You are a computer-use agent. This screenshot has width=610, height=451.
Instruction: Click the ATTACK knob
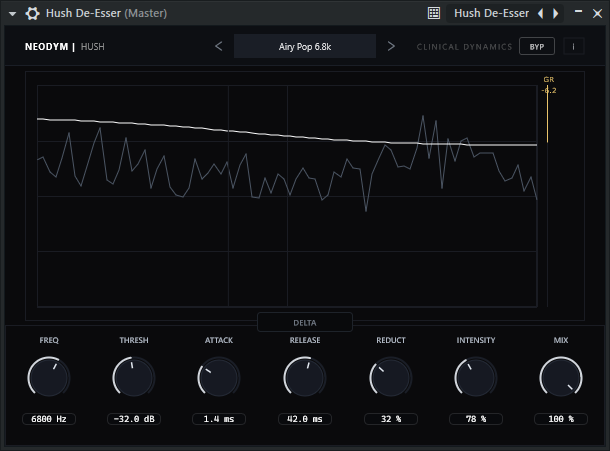pyautogui.click(x=219, y=377)
